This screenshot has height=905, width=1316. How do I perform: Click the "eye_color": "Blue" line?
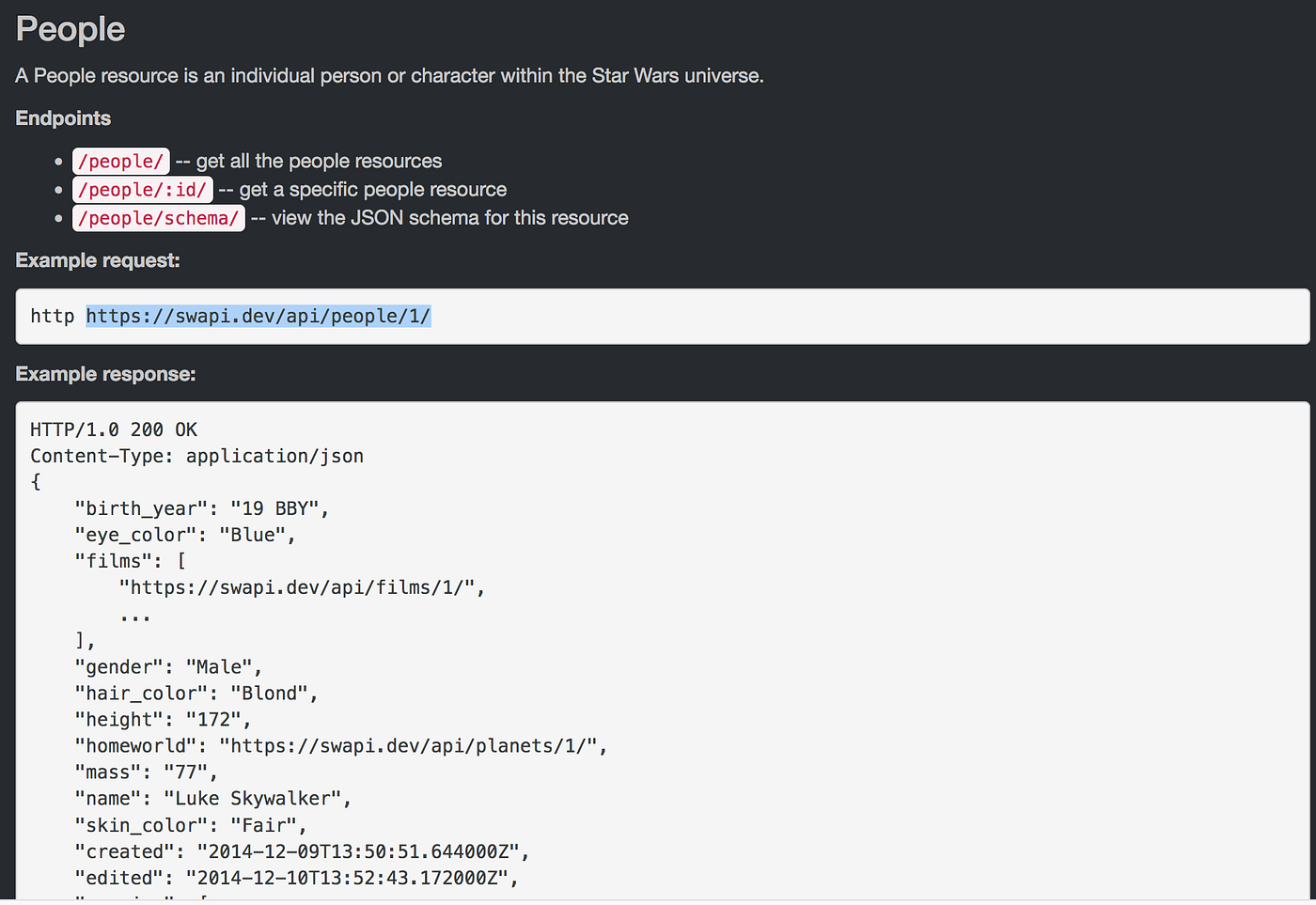point(185,535)
